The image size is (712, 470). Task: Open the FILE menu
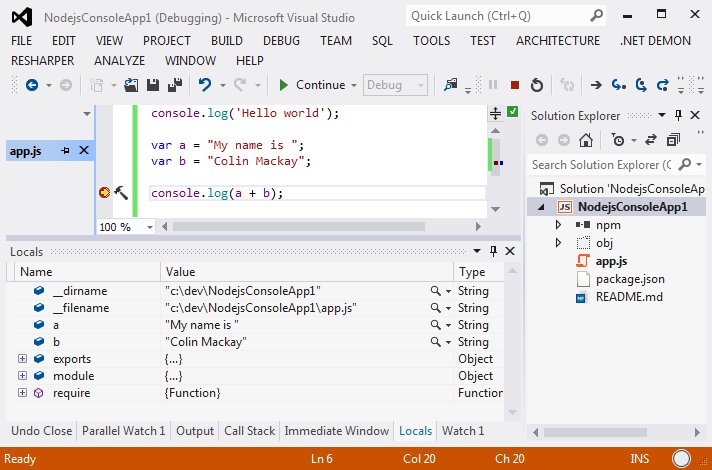coord(21,41)
